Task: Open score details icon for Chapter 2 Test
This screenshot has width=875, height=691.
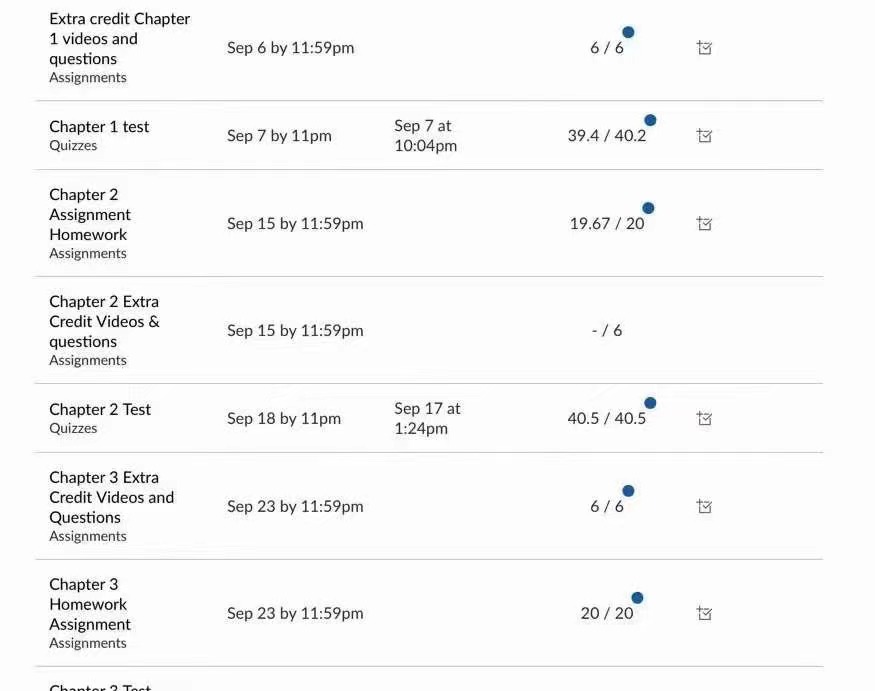Action: (x=704, y=419)
